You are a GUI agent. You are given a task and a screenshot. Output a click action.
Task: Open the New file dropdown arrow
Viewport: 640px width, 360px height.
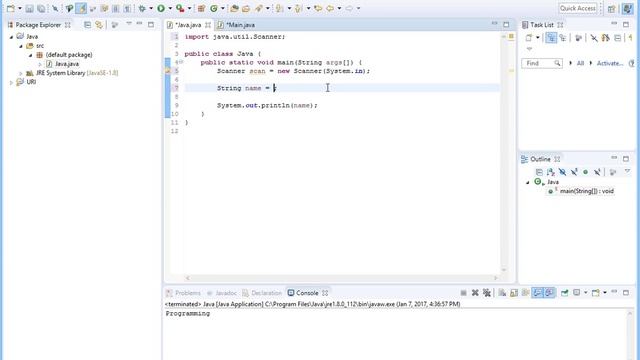pyautogui.click(x=20, y=8)
